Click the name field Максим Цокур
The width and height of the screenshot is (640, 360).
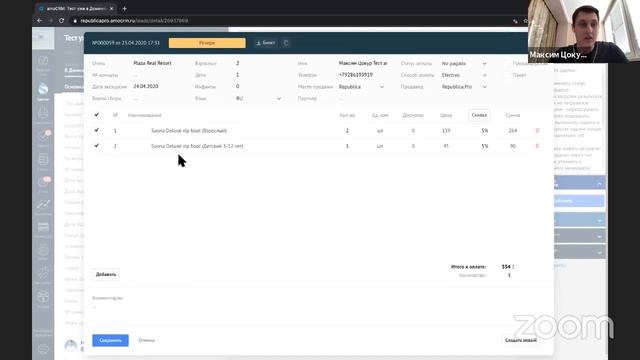coord(363,63)
